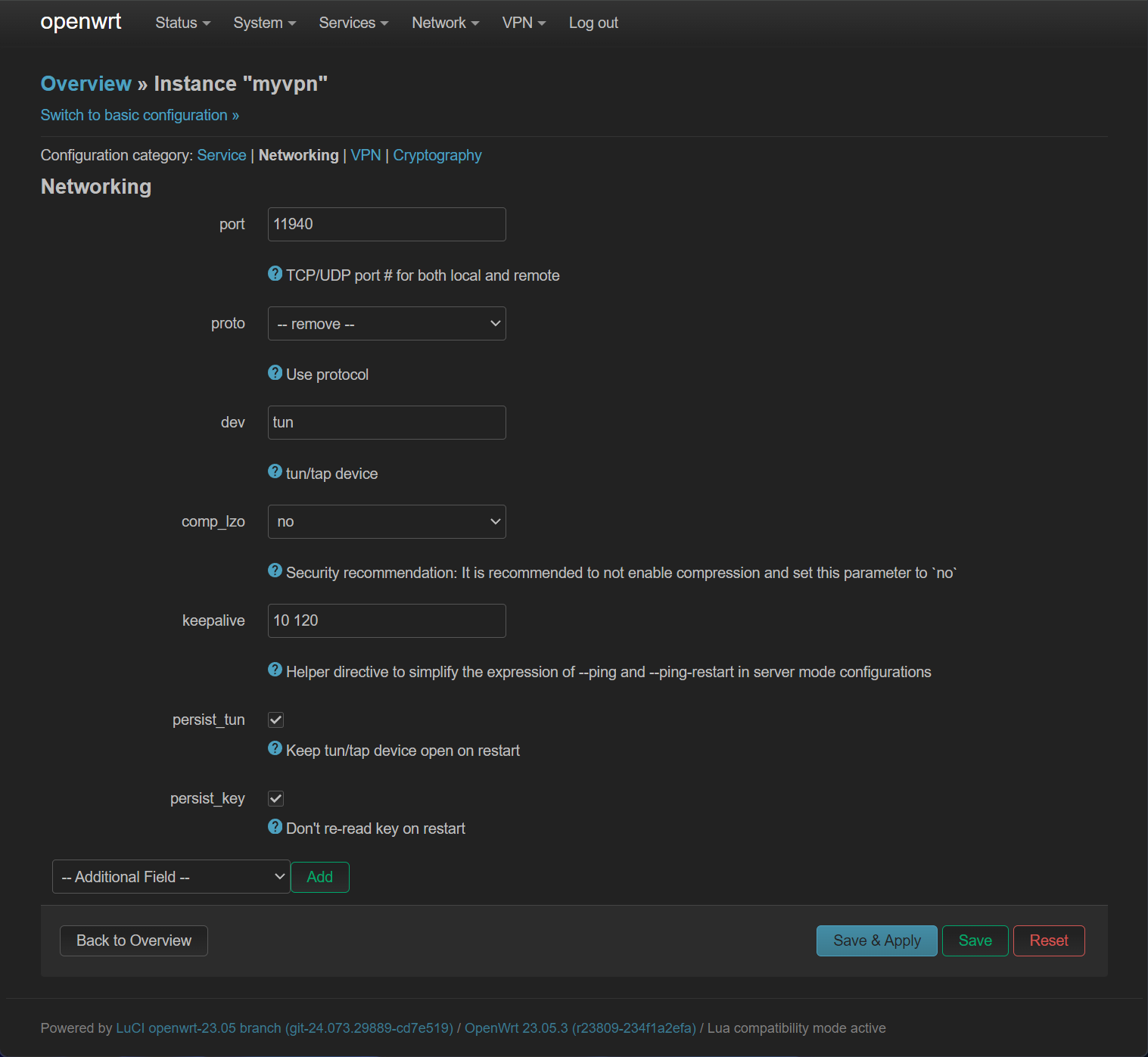Click help icon beside TCP/UDP port description
1148x1057 pixels.
coord(275,274)
